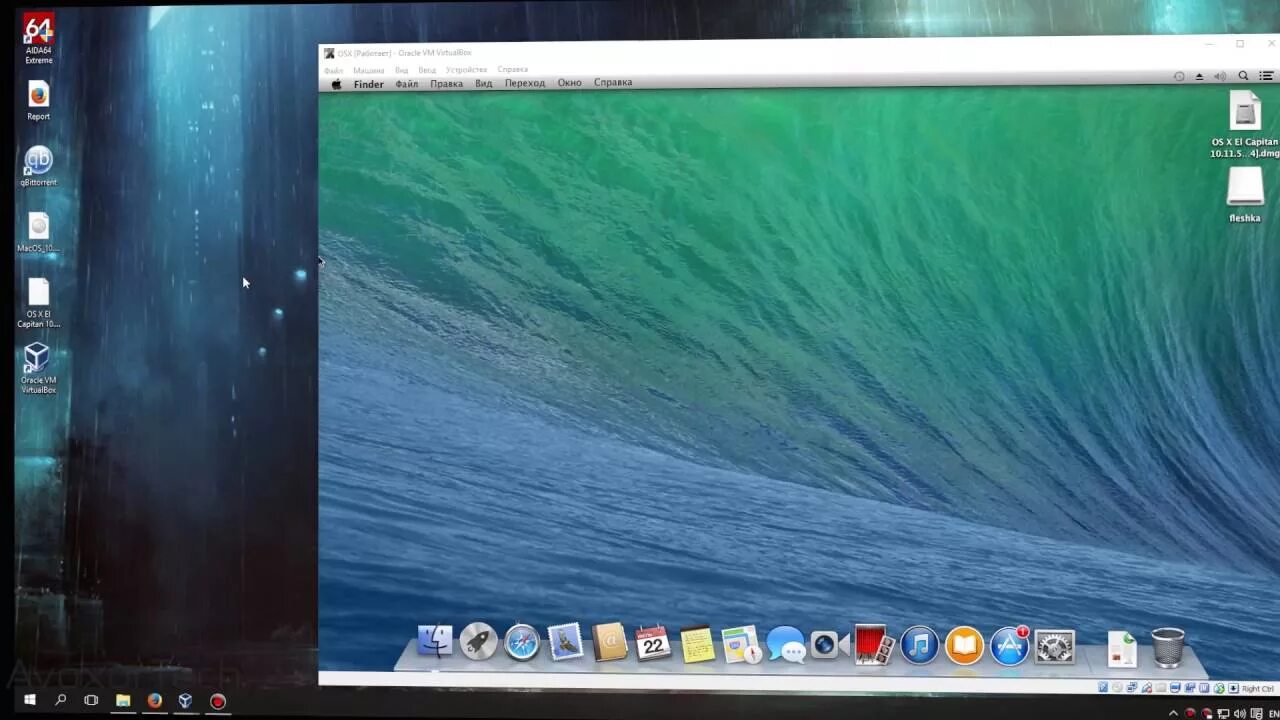Select qBittorrent desktop shortcut
The image size is (1280, 720).
(38, 166)
